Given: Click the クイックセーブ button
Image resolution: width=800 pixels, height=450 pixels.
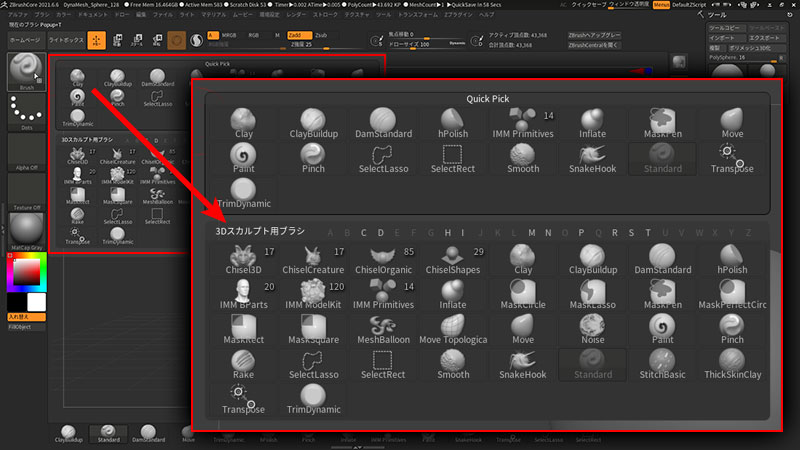Looking at the screenshot, I should pyautogui.click(x=589, y=5).
